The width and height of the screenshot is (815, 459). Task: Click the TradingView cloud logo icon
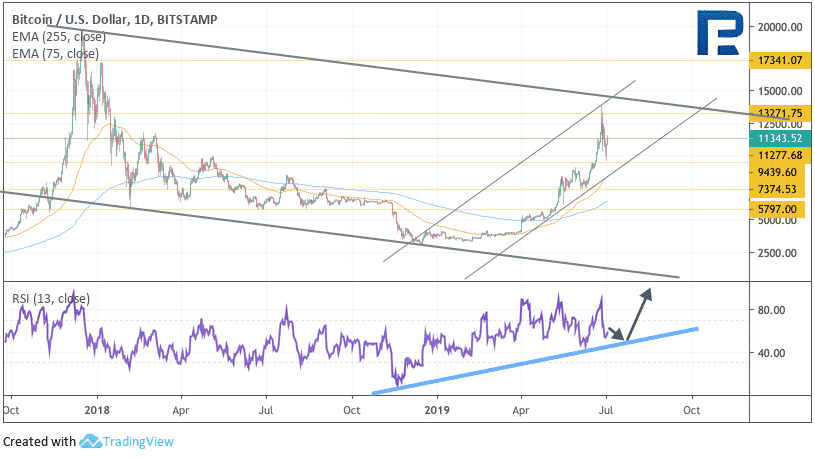click(90, 441)
